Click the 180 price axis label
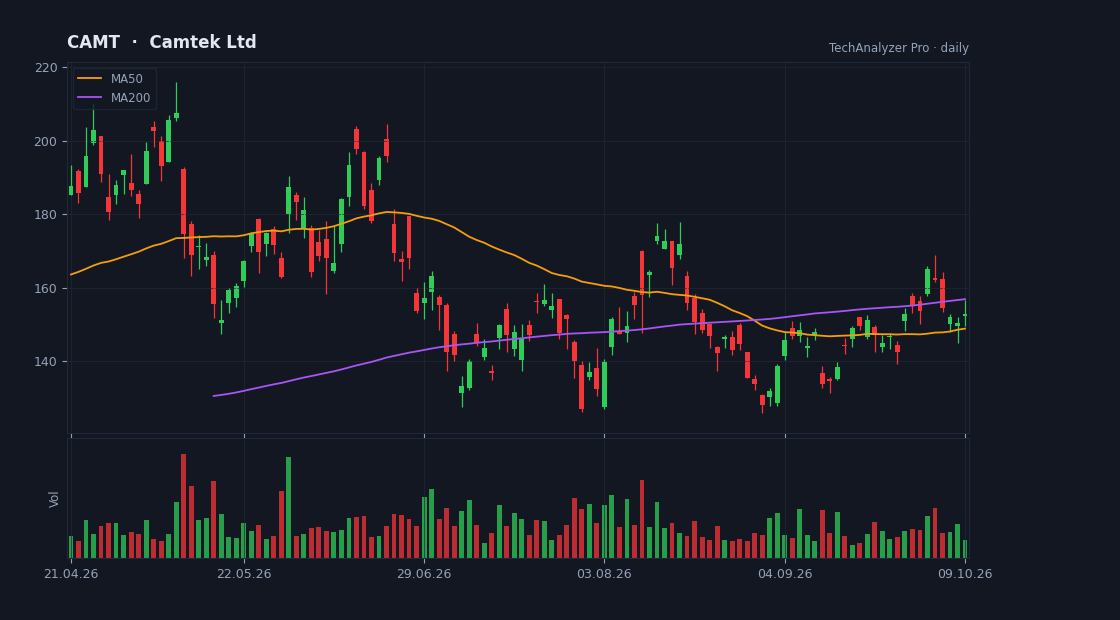The height and width of the screenshot is (620, 1120). (46, 215)
